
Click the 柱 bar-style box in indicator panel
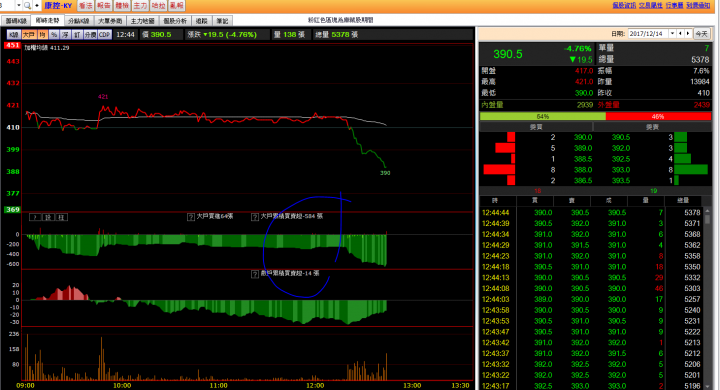point(62,217)
